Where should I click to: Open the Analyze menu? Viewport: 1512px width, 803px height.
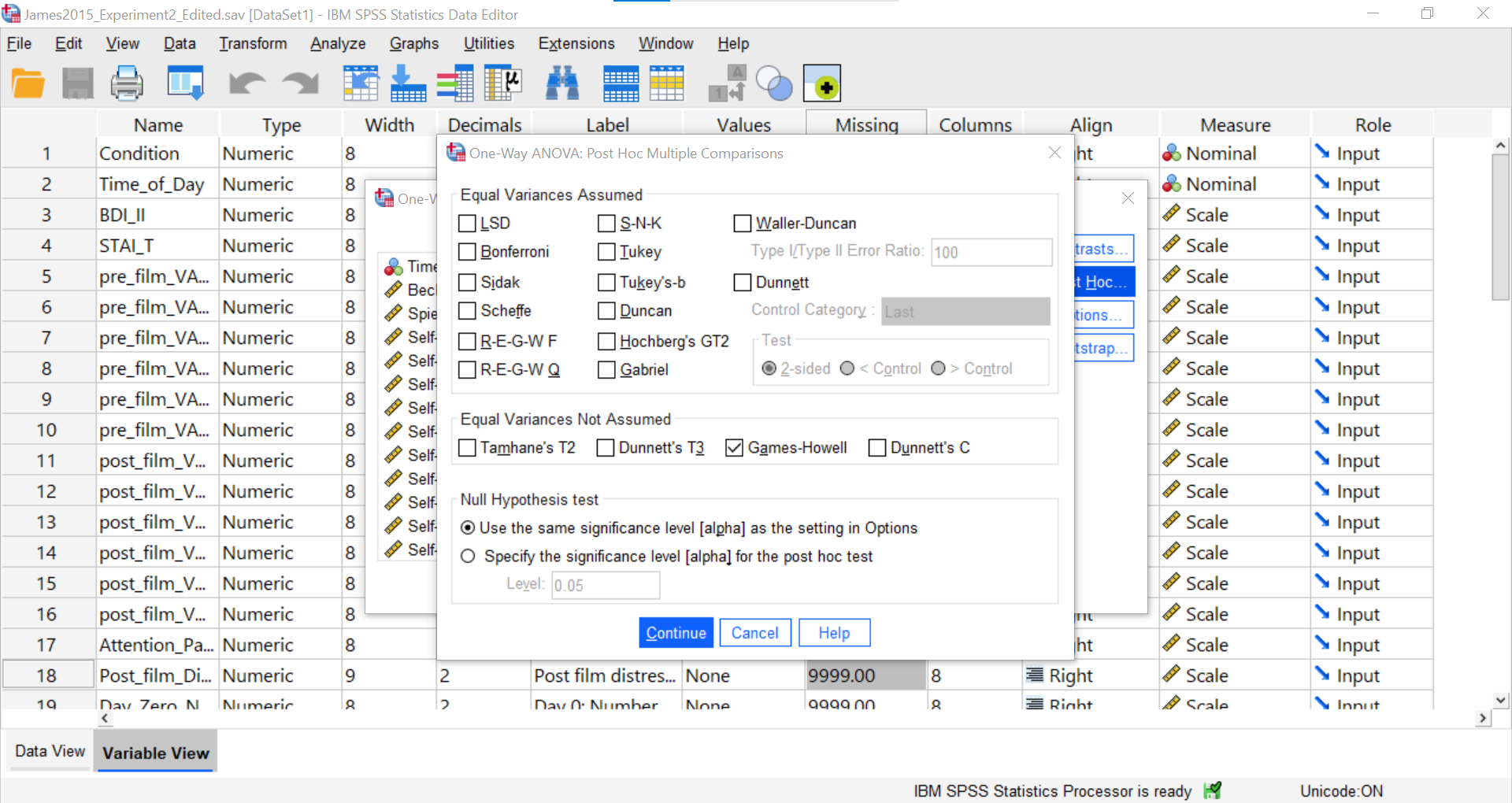pyautogui.click(x=338, y=43)
